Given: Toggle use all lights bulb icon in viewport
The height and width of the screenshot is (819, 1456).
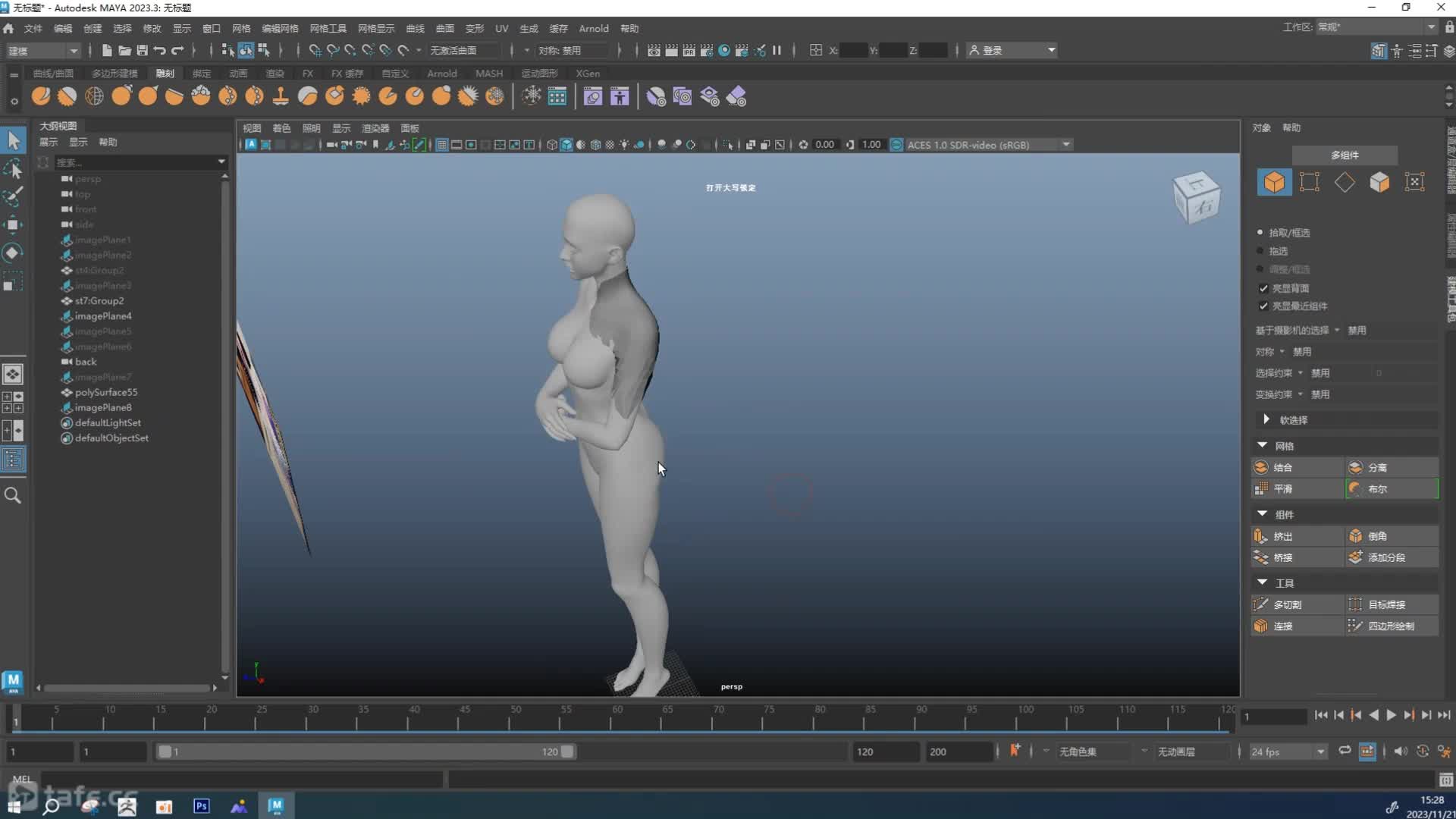Looking at the screenshot, I should coord(624,145).
